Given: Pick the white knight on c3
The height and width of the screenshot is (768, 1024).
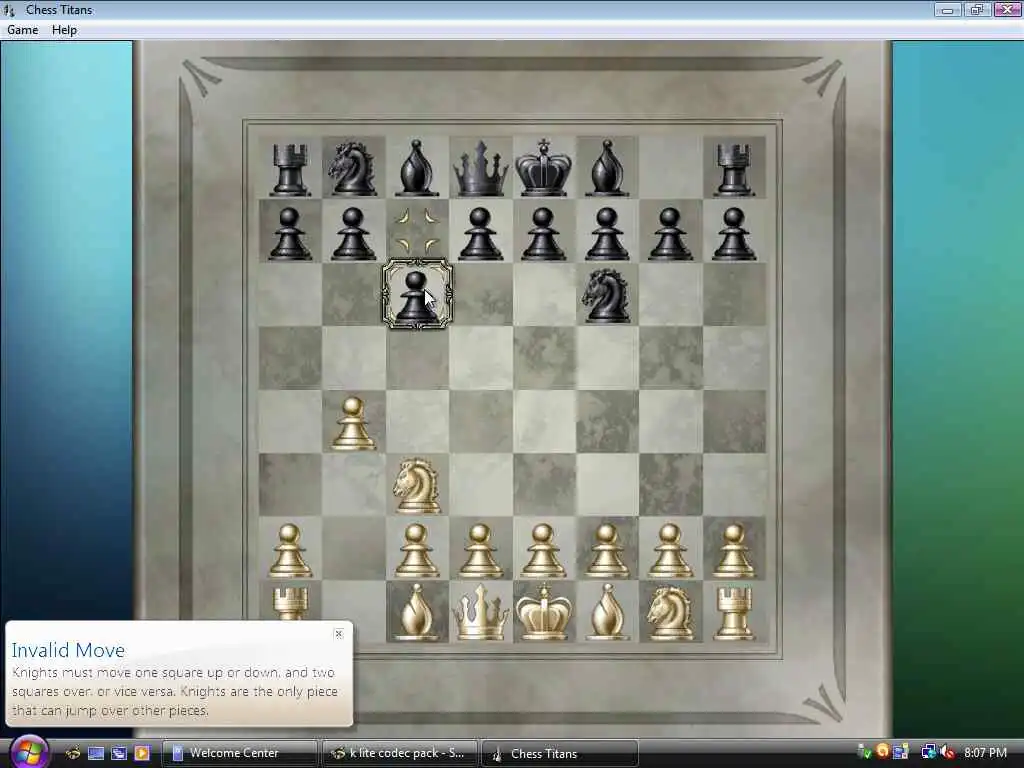Looking at the screenshot, I should [x=417, y=486].
